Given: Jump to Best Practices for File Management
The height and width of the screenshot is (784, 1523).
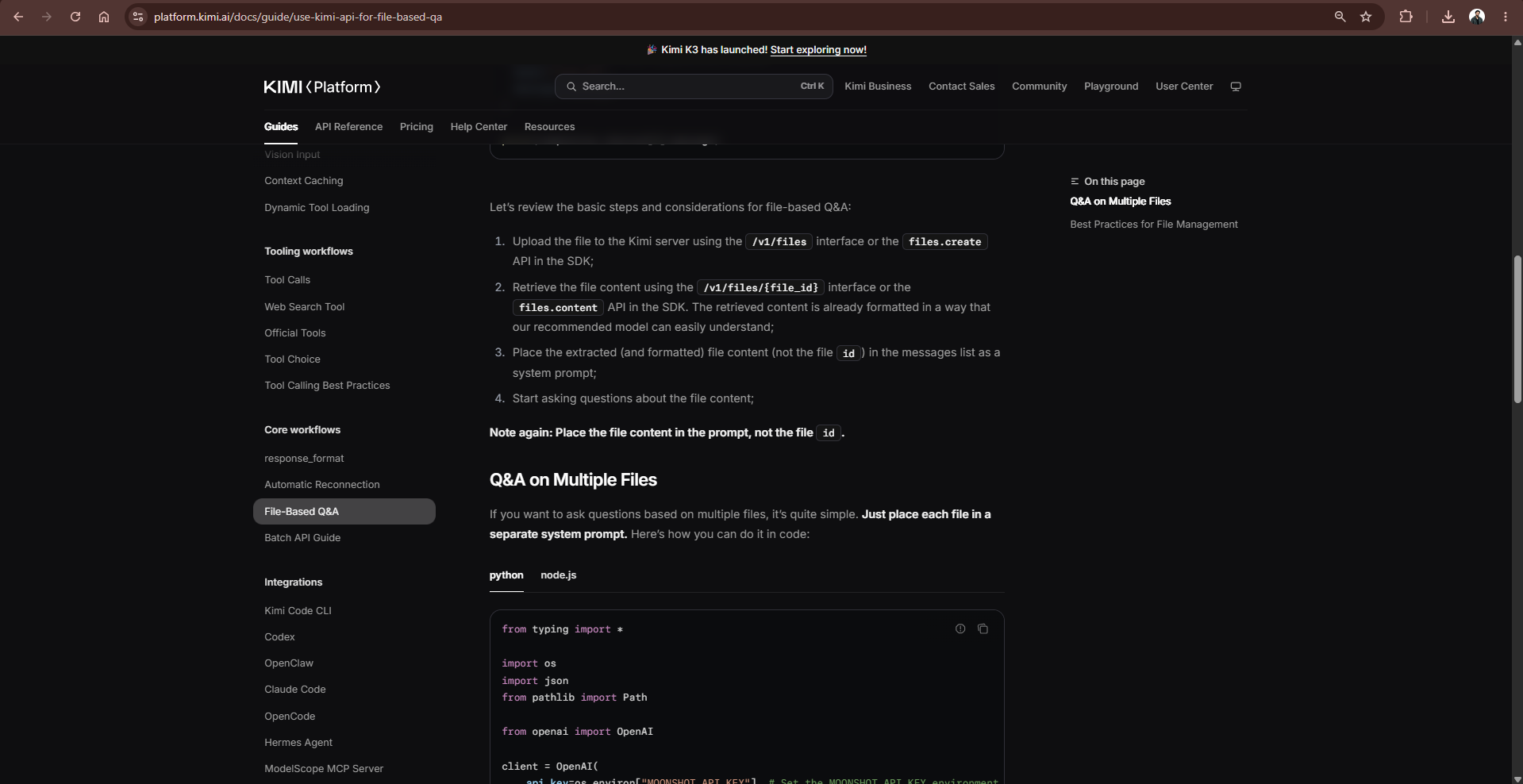Looking at the screenshot, I should tap(1153, 225).
